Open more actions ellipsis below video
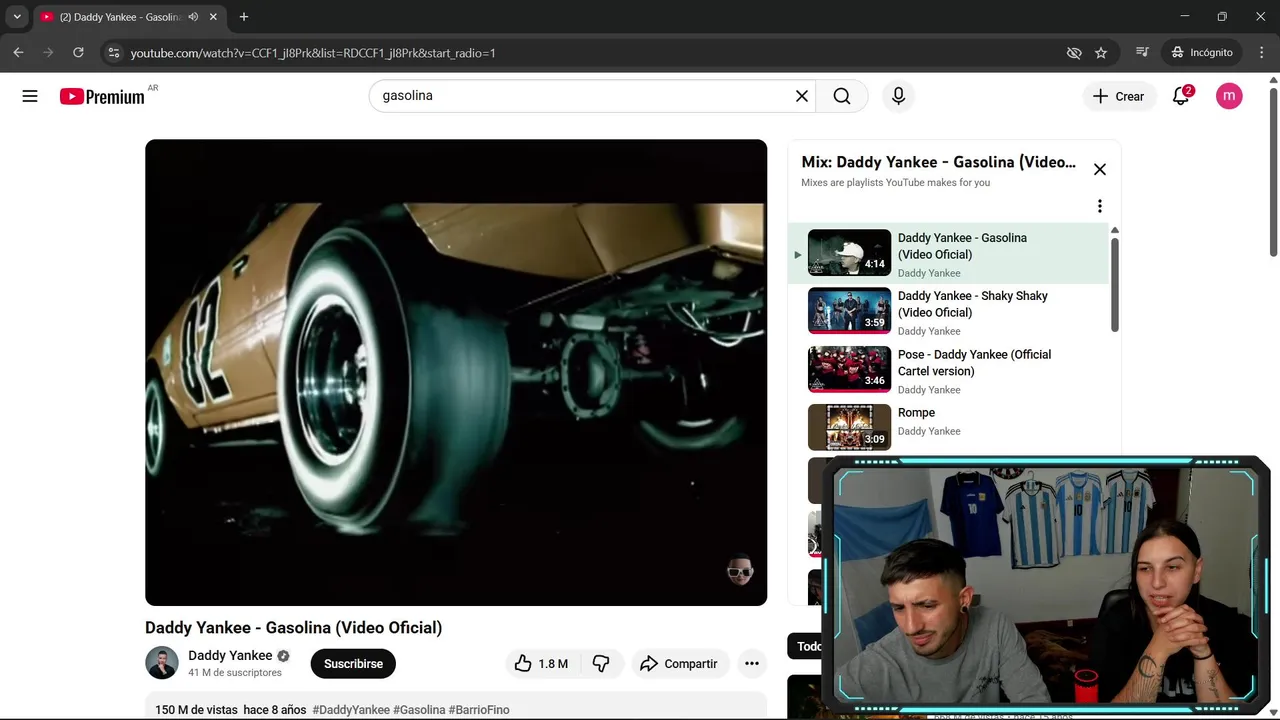Screen dimensions: 1280x720 click(x=752, y=663)
